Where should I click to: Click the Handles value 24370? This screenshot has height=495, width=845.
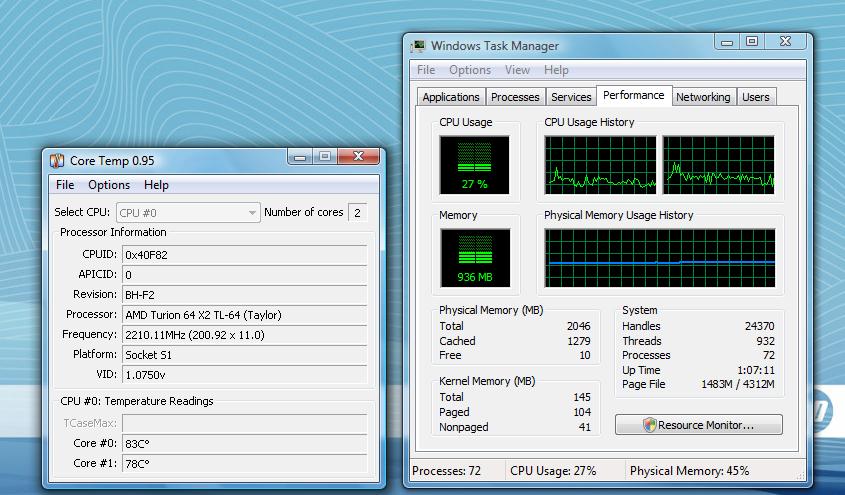759,326
